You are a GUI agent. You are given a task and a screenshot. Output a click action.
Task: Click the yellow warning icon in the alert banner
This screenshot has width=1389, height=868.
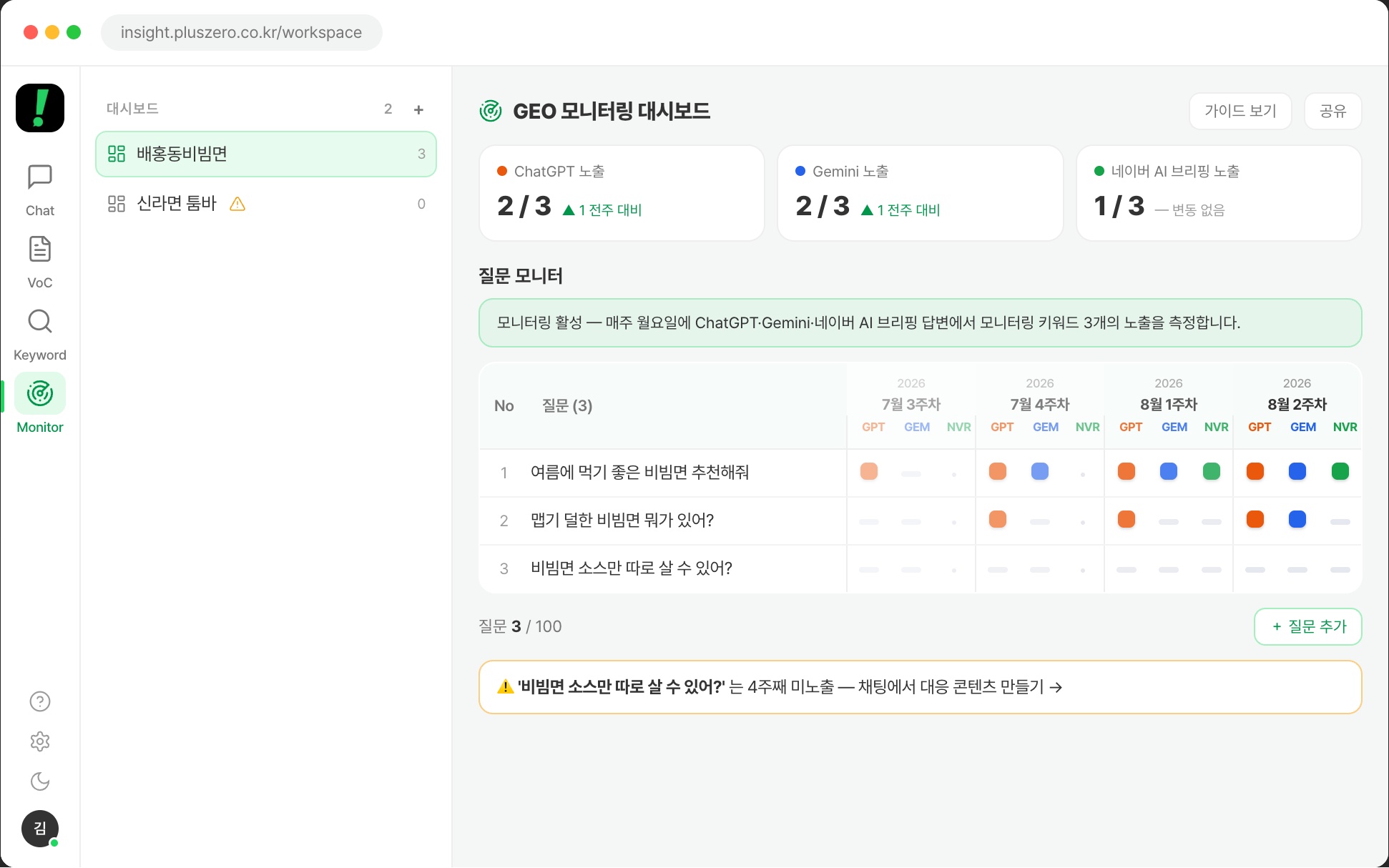[505, 686]
